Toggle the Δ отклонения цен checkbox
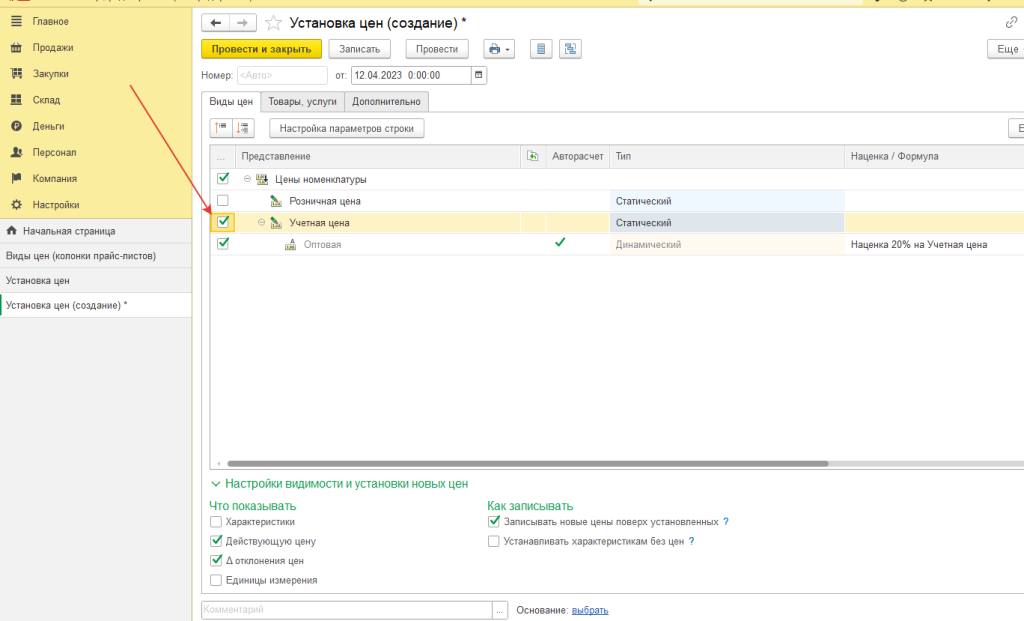Viewport: 1024px width, 621px height. pyautogui.click(x=216, y=560)
